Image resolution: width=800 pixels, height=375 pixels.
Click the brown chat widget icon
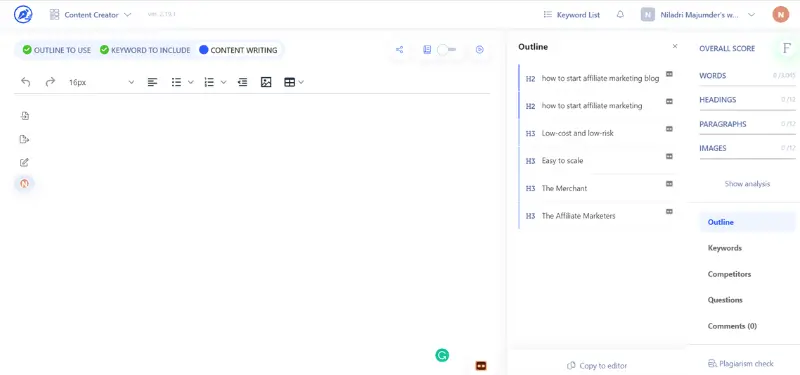click(481, 365)
